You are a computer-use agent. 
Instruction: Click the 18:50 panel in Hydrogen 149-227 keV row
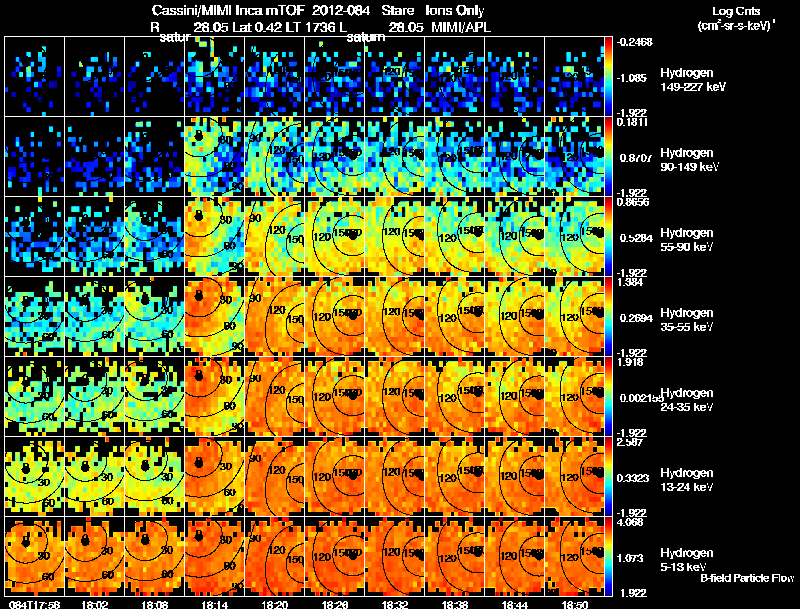point(574,76)
